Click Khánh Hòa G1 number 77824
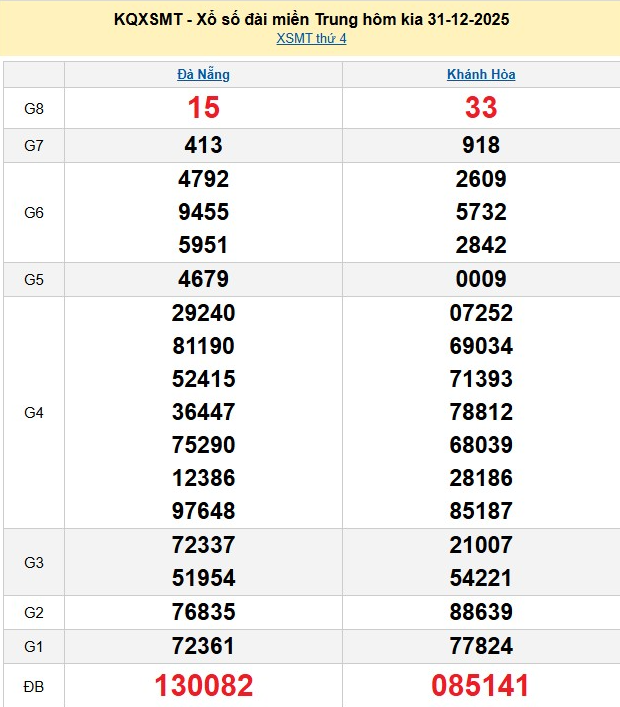The image size is (620, 707). click(481, 645)
